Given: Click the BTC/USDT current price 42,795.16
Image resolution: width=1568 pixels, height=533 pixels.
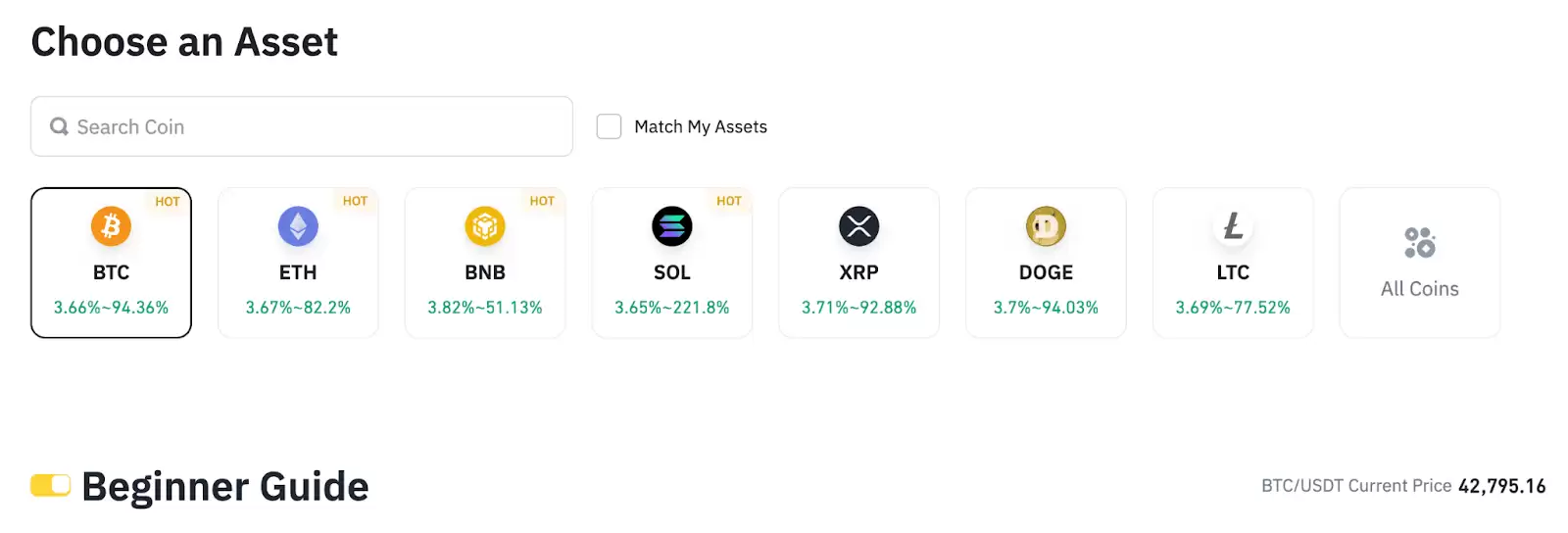Looking at the screenshot, I should (x=1501, y=486).
